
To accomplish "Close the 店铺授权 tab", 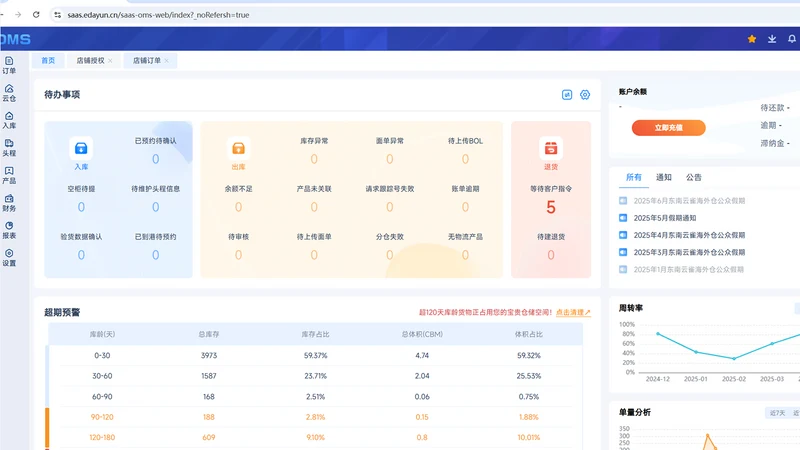I will (110, 61).
